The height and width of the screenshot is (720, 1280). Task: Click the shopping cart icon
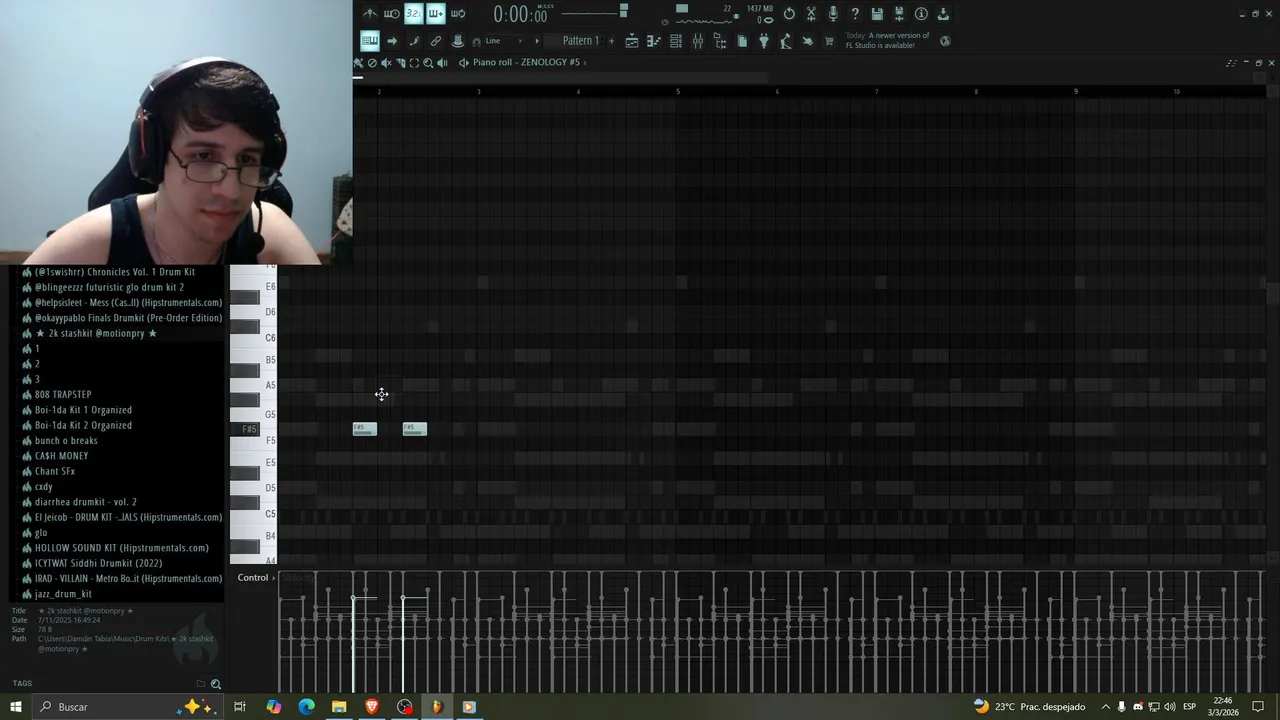coord(829,41)
